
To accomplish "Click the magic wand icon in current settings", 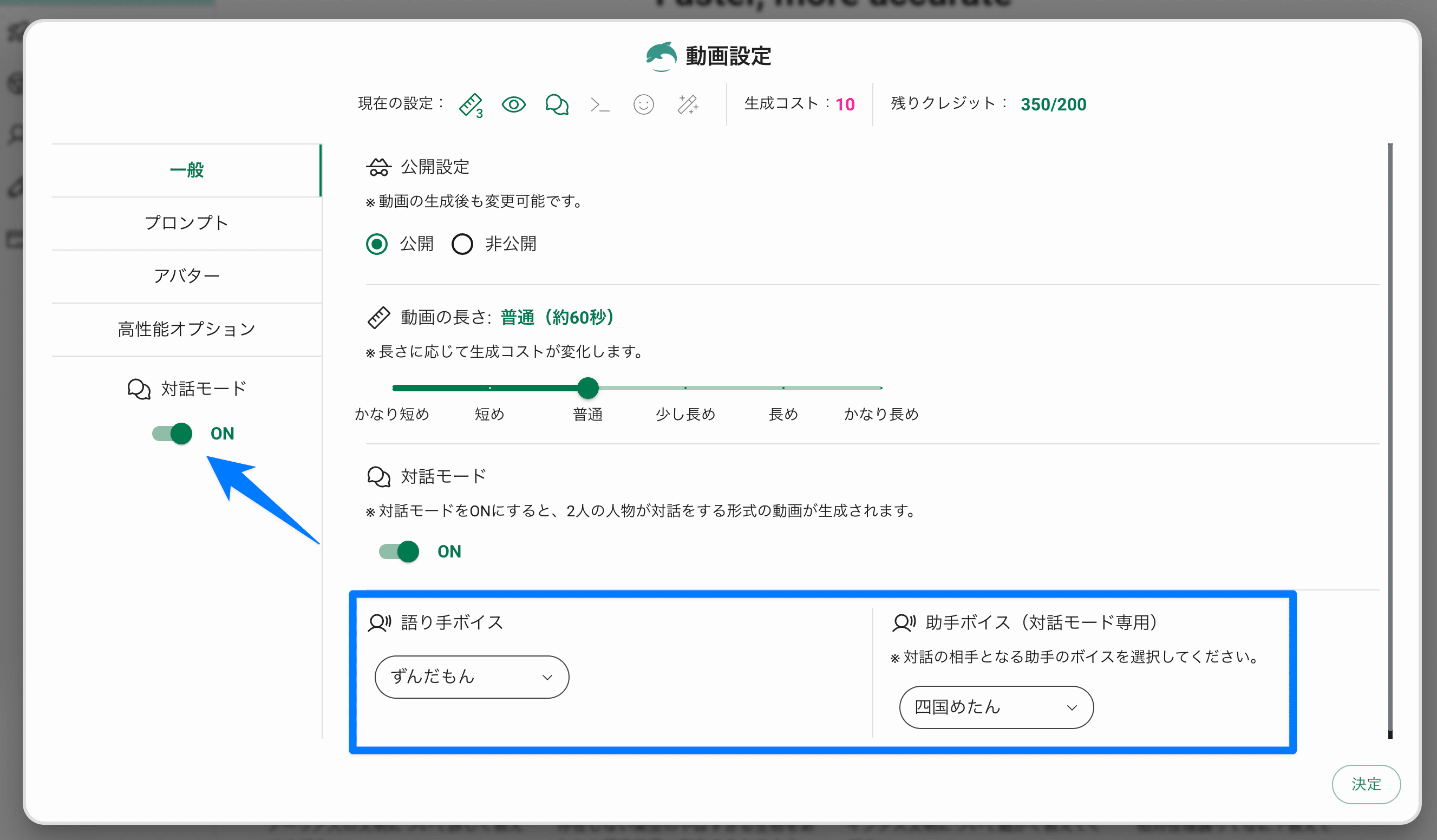I will click(x=687, y=105).
